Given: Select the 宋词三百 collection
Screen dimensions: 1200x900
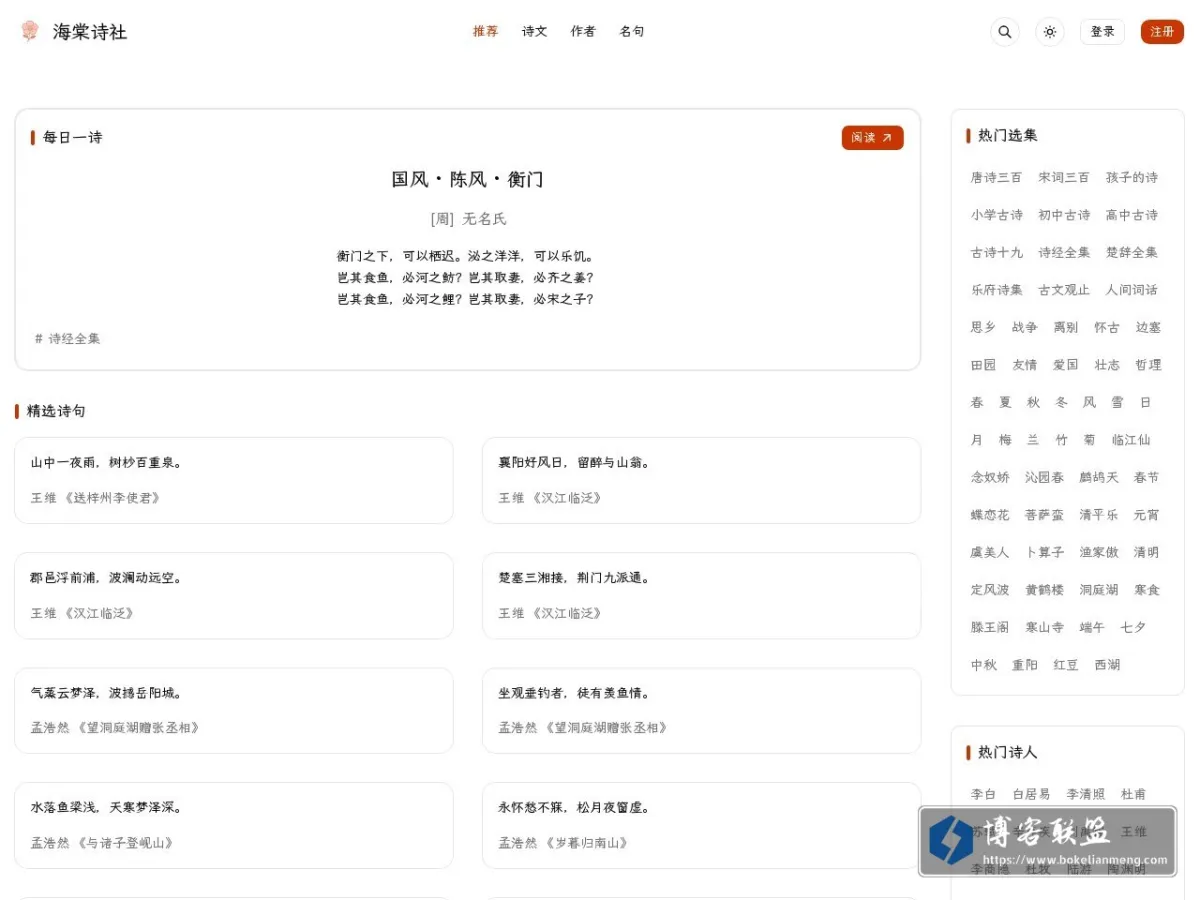Looking at the screenshot, I should [1064, 178].
